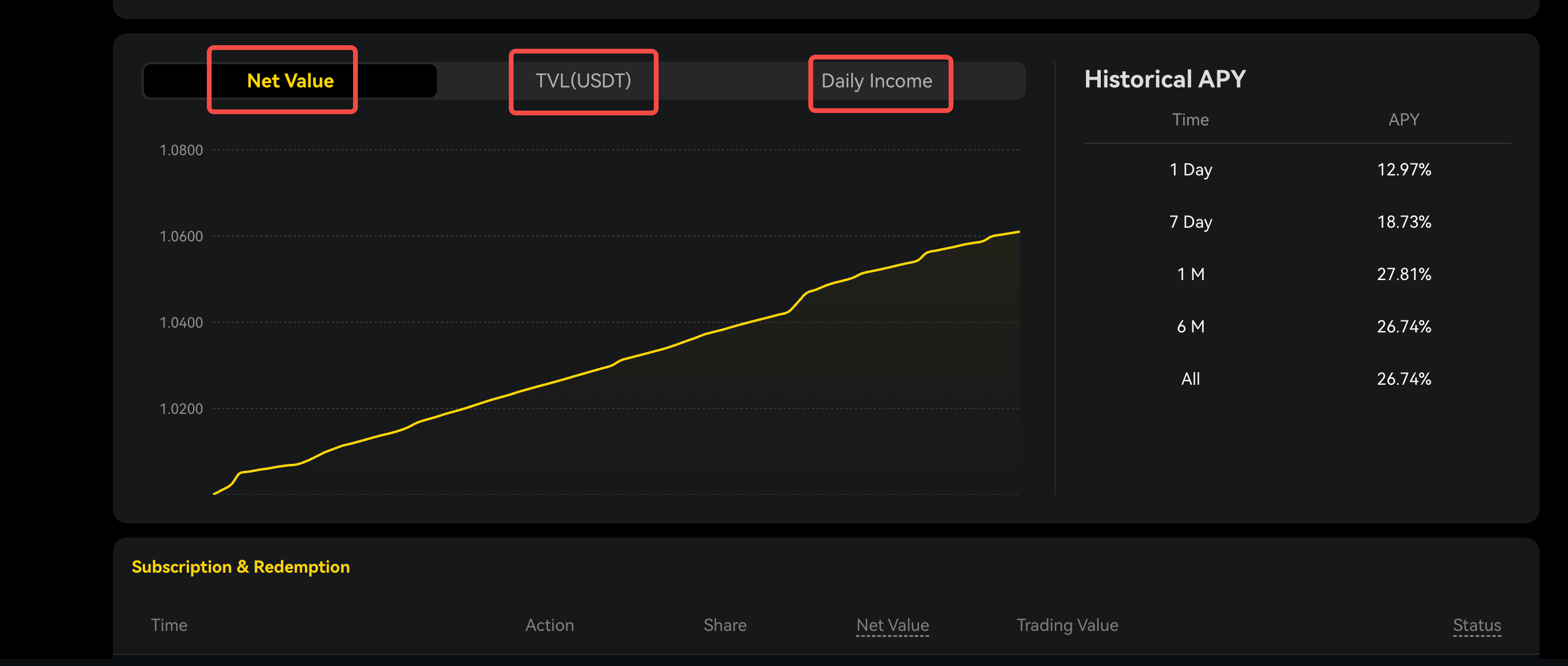
Task: Click the Trading Value column header
Action: coord(1068,625)
